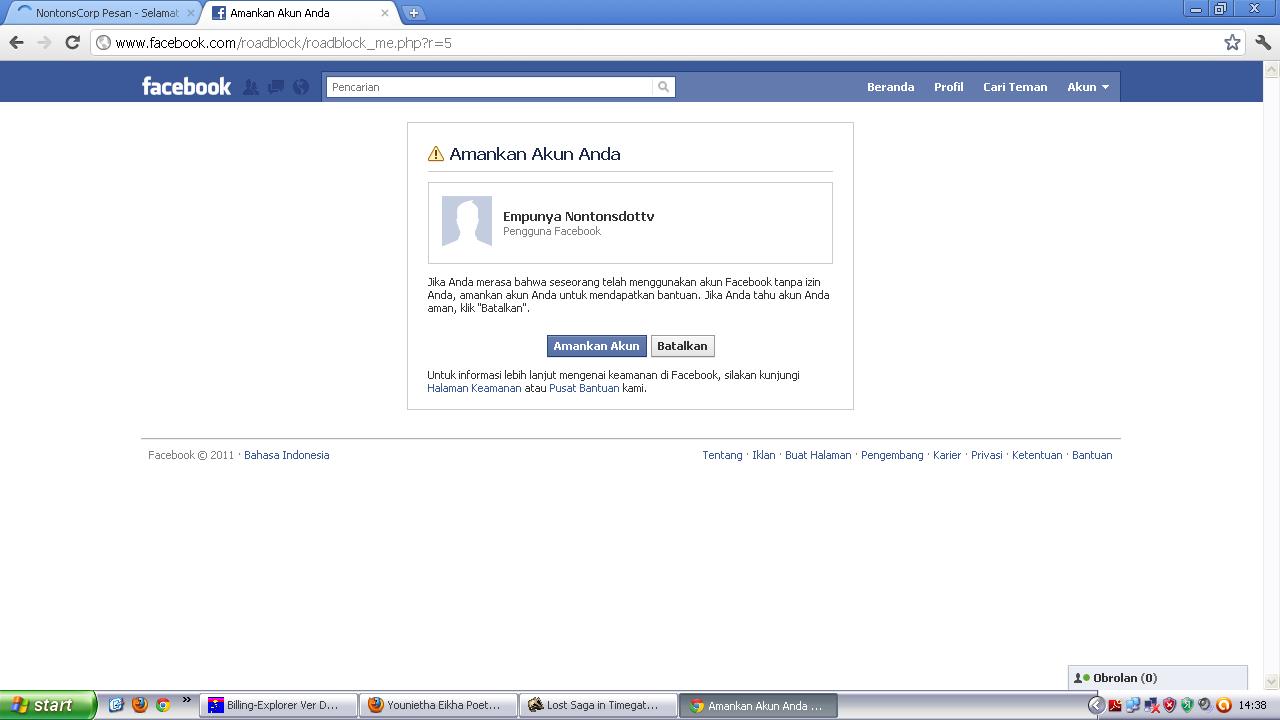
Task: Open friend requests icon in Facebook header
Action: (x=251, y=87)
